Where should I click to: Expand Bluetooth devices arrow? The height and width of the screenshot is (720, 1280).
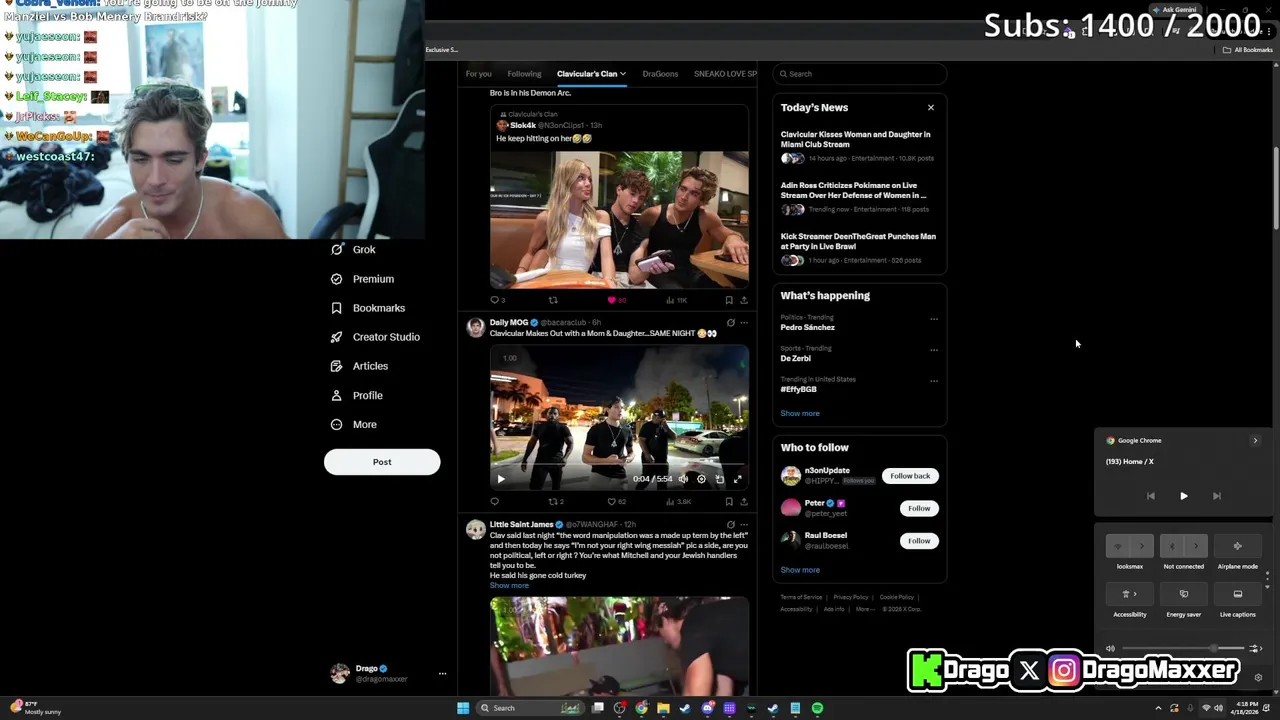click(1195, 546)
